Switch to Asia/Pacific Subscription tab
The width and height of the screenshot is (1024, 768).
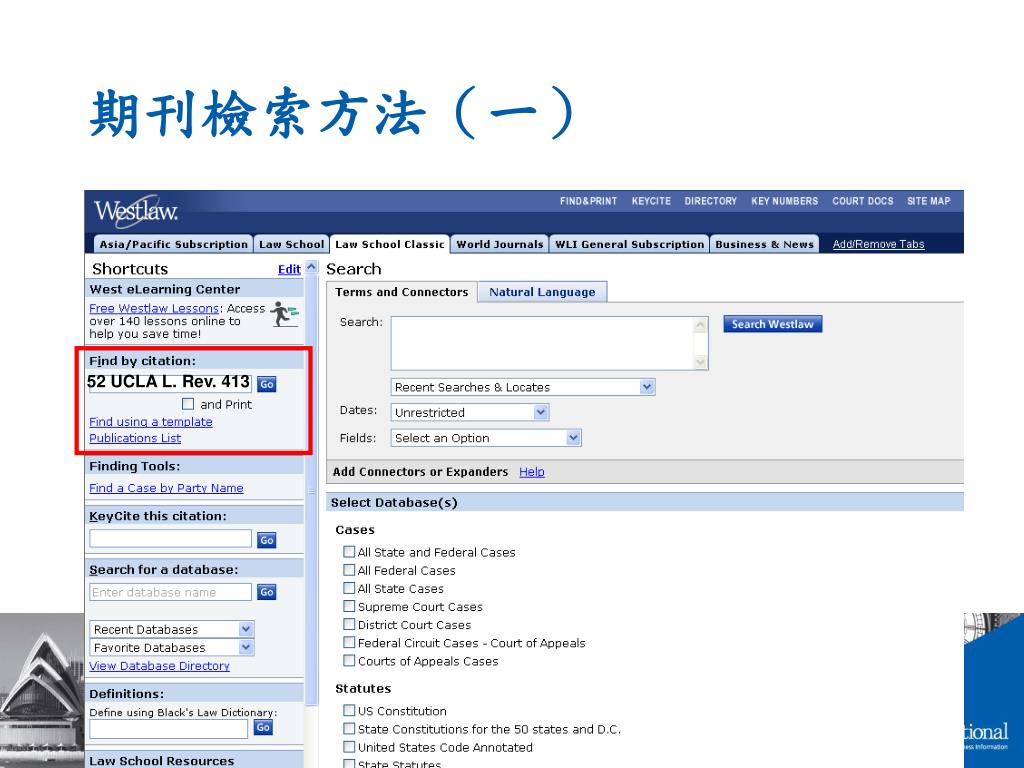tap(174, 244)
